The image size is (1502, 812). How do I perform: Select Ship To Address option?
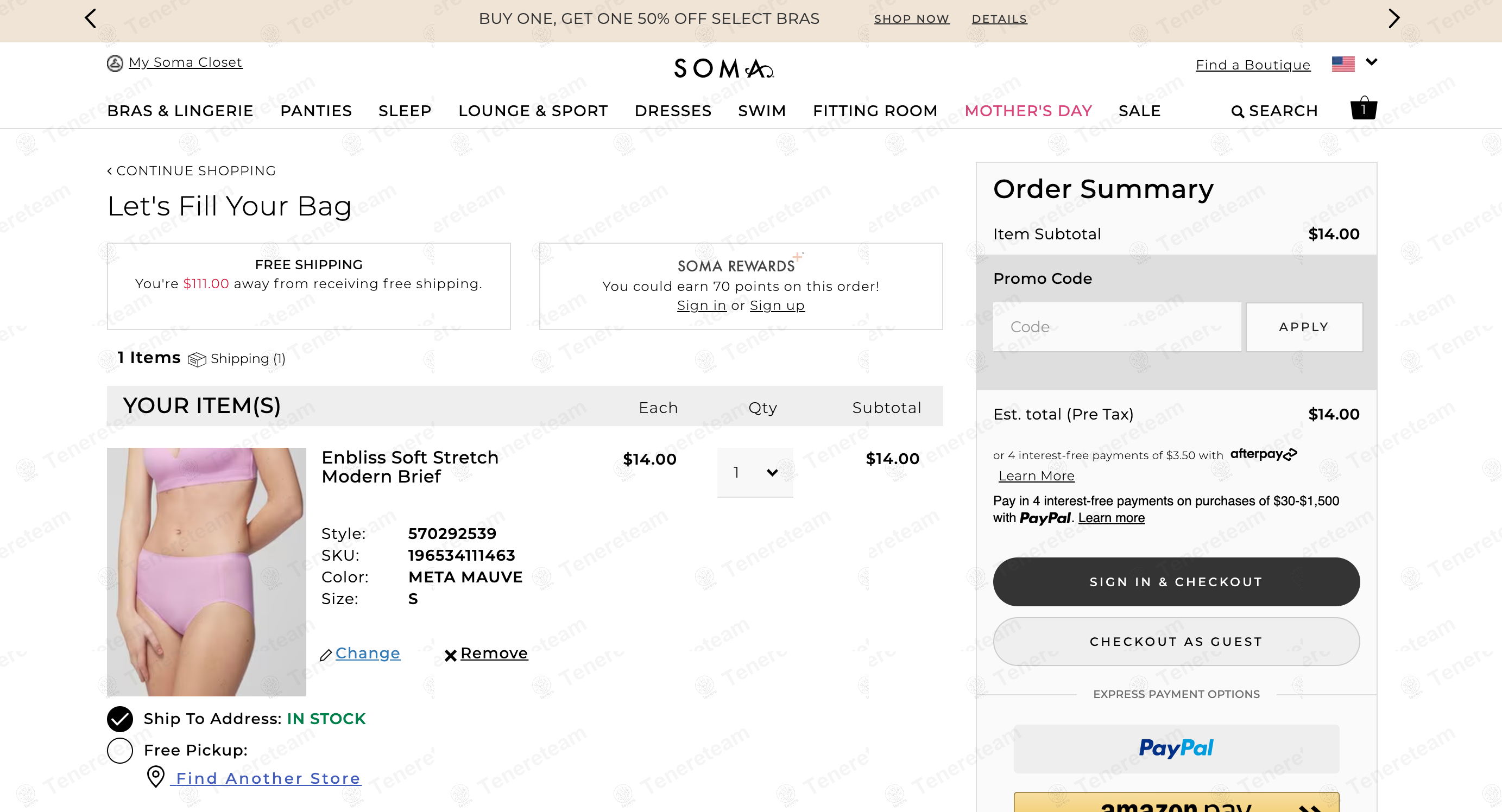tap(120, 719)
